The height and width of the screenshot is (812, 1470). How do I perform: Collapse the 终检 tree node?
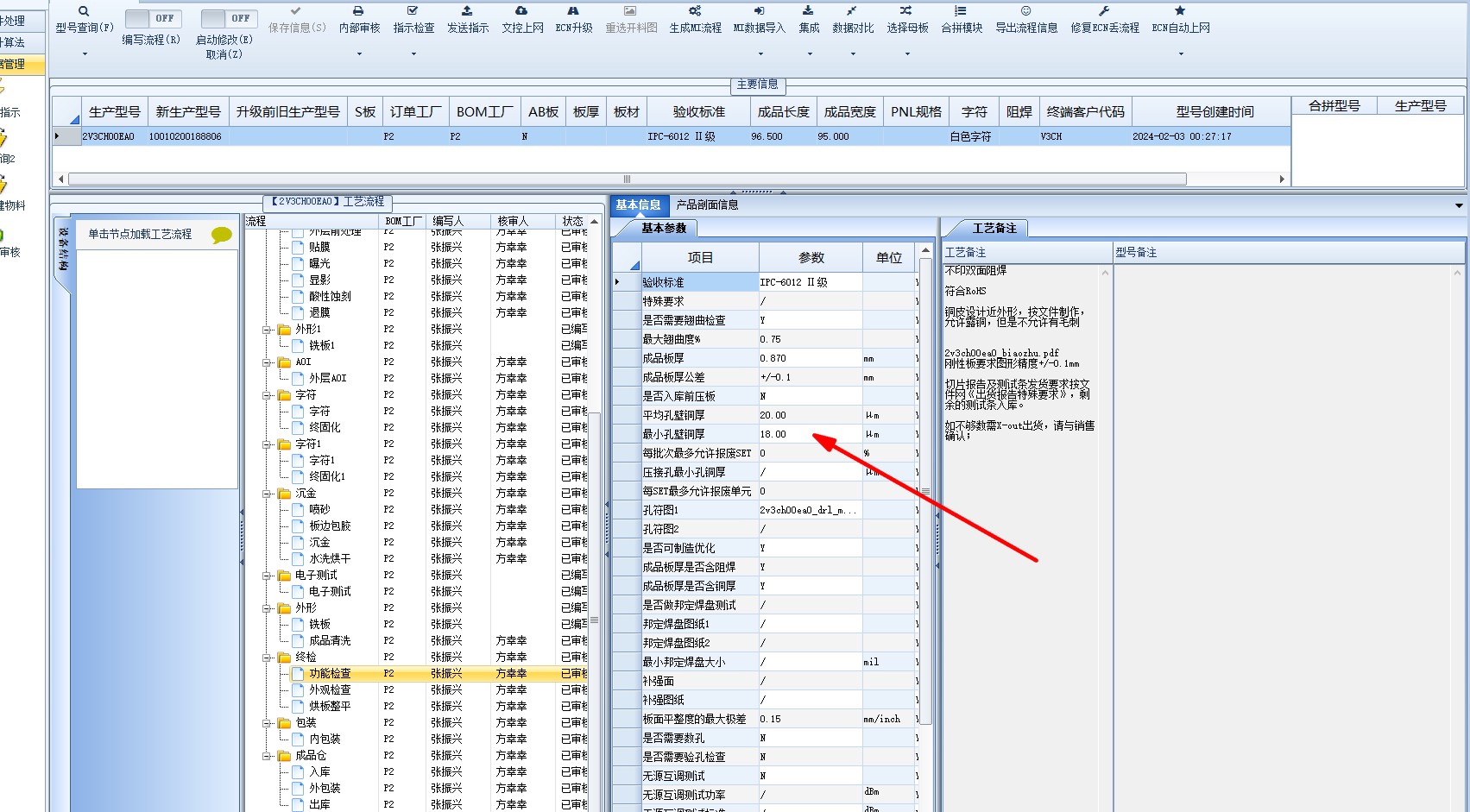tap(268, 658)
